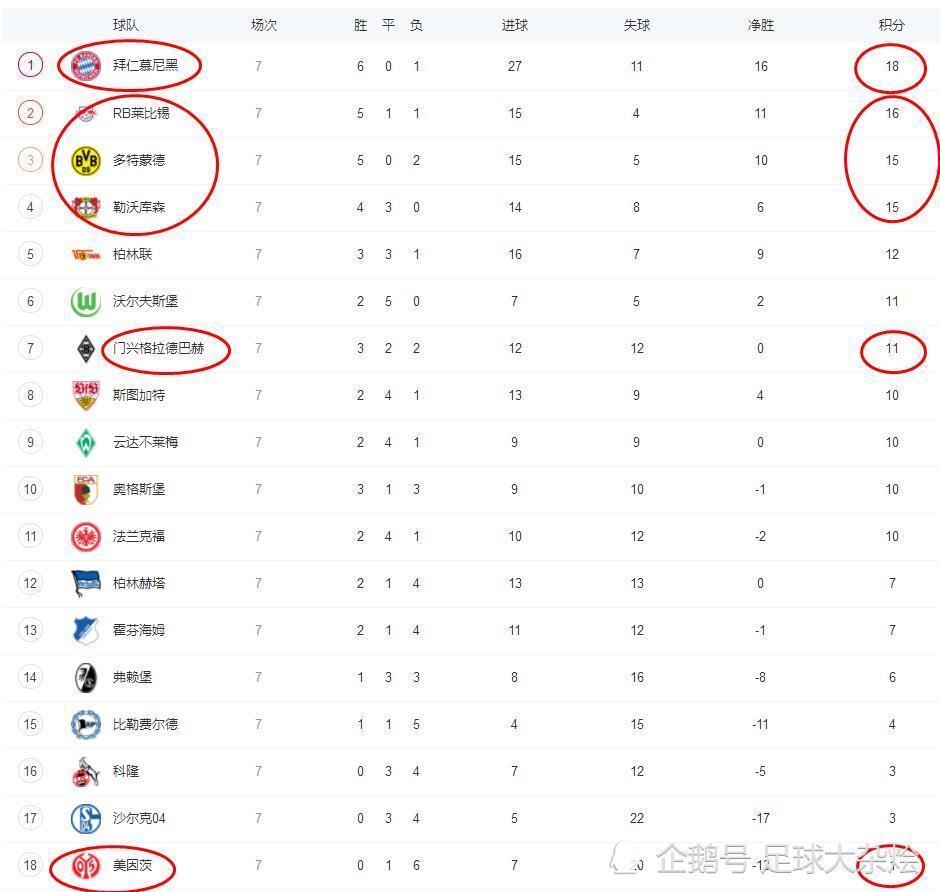Click the Borussia Dortmund BVB logo
Screen dimensions: 940x892
click(x=86, y=160)
